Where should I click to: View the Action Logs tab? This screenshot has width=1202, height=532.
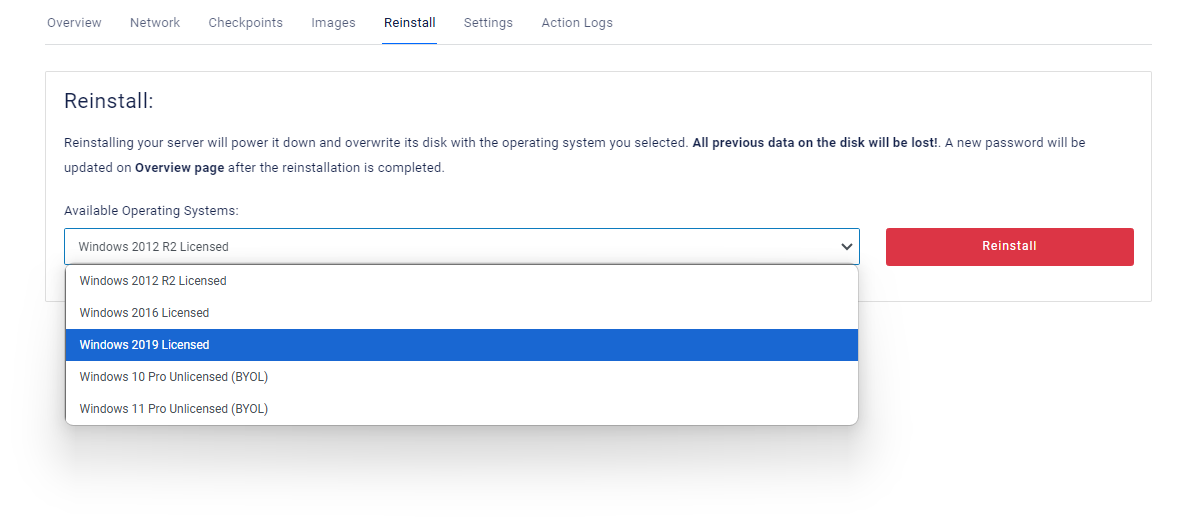[577, 23]
